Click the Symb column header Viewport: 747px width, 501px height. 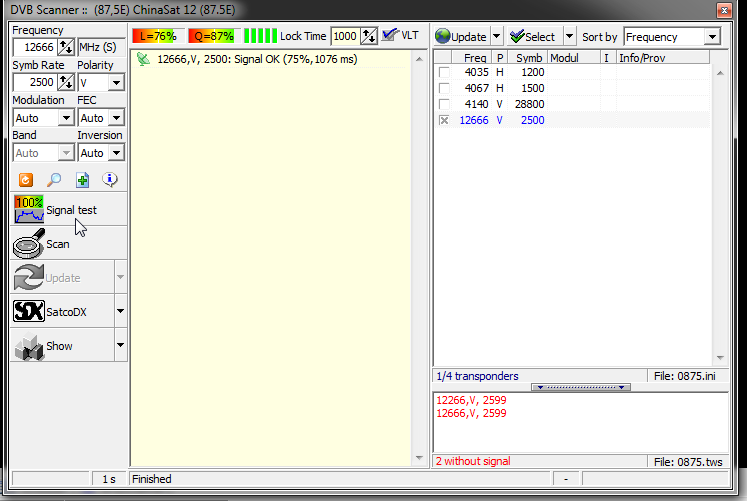pyautogui.click(x=527, y=58)
